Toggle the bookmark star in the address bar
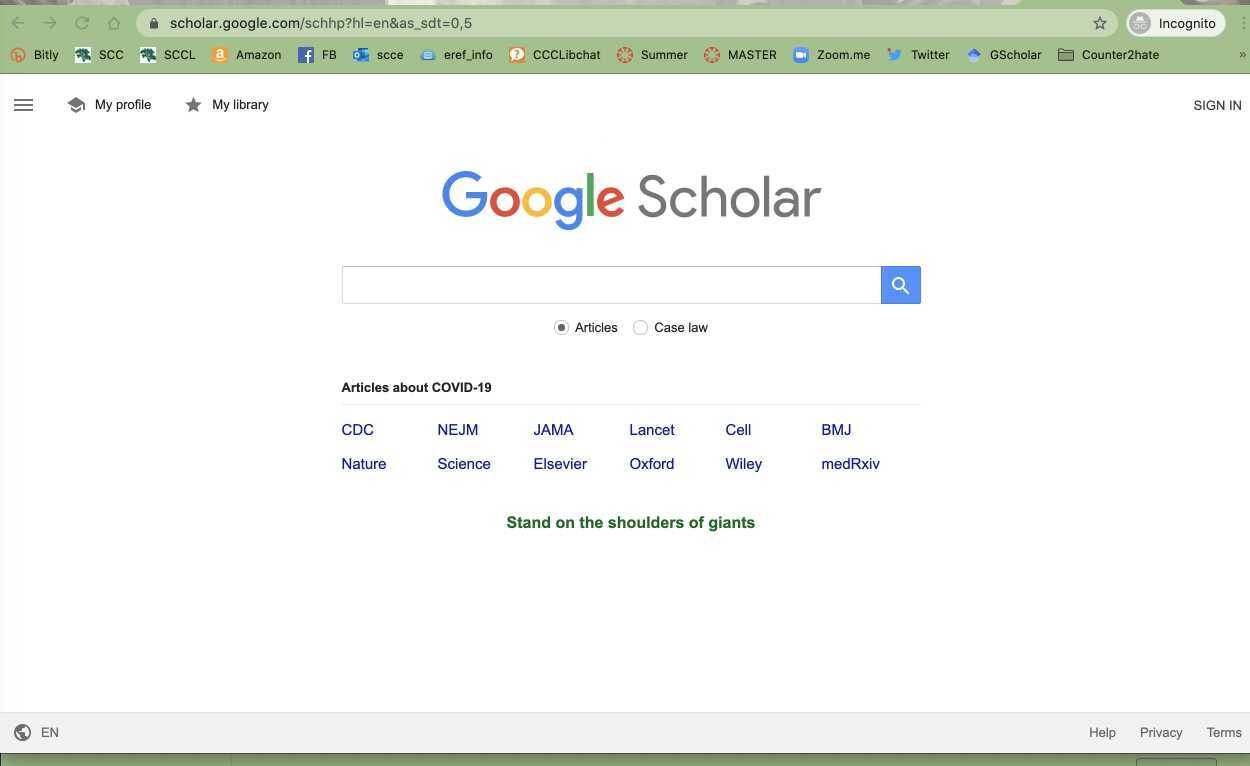 (x=1099, y=22)
